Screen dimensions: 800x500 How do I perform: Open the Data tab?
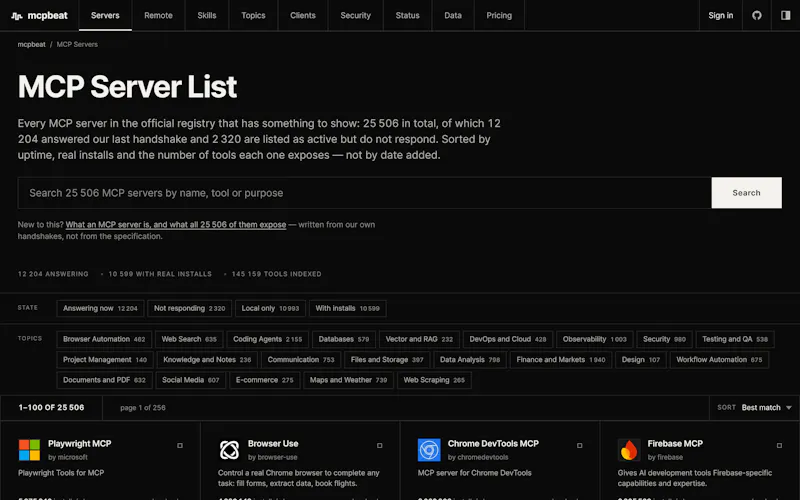tap(453, 15)
